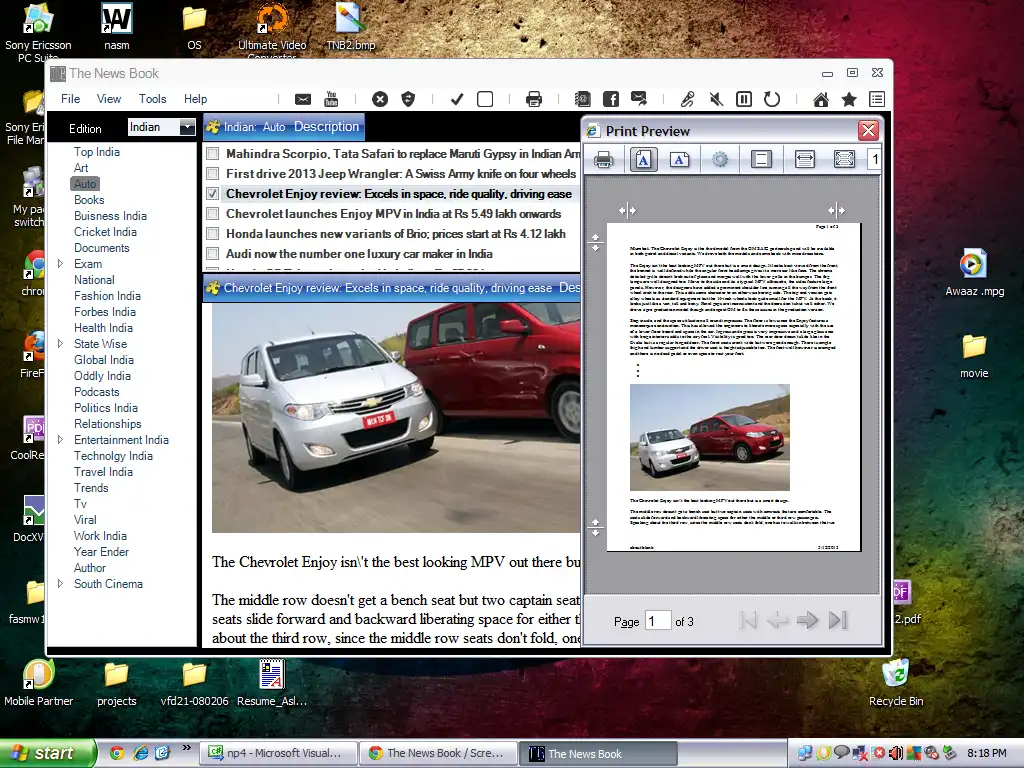Check the Honda Brio variants checkbox
The width and height of the screenshot is (1024, 768).
[x=212, y=234]
